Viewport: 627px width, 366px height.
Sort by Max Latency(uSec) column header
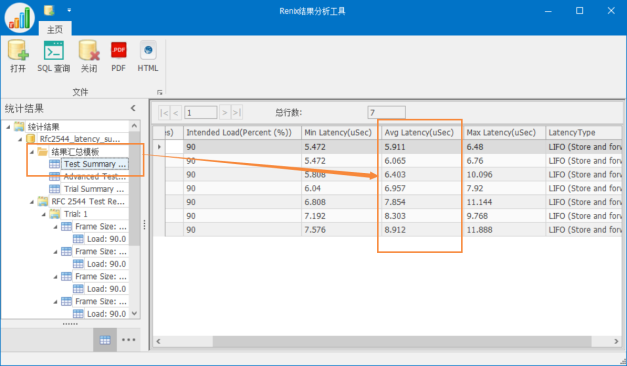coord(504,132)
